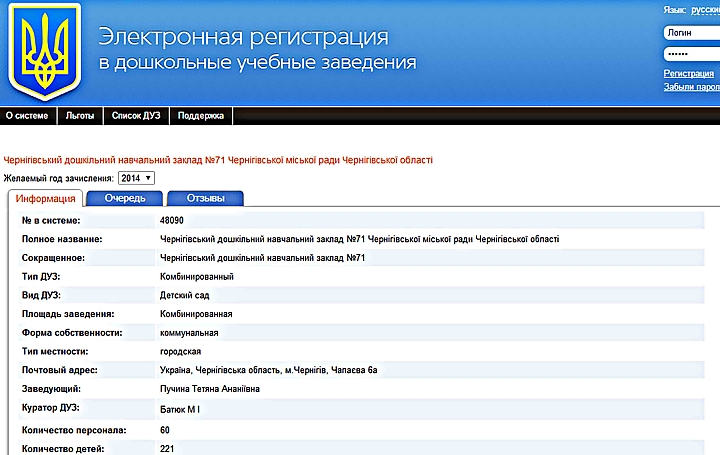
Task: Switch to the 'Очередь' tab
Action: 125,198
